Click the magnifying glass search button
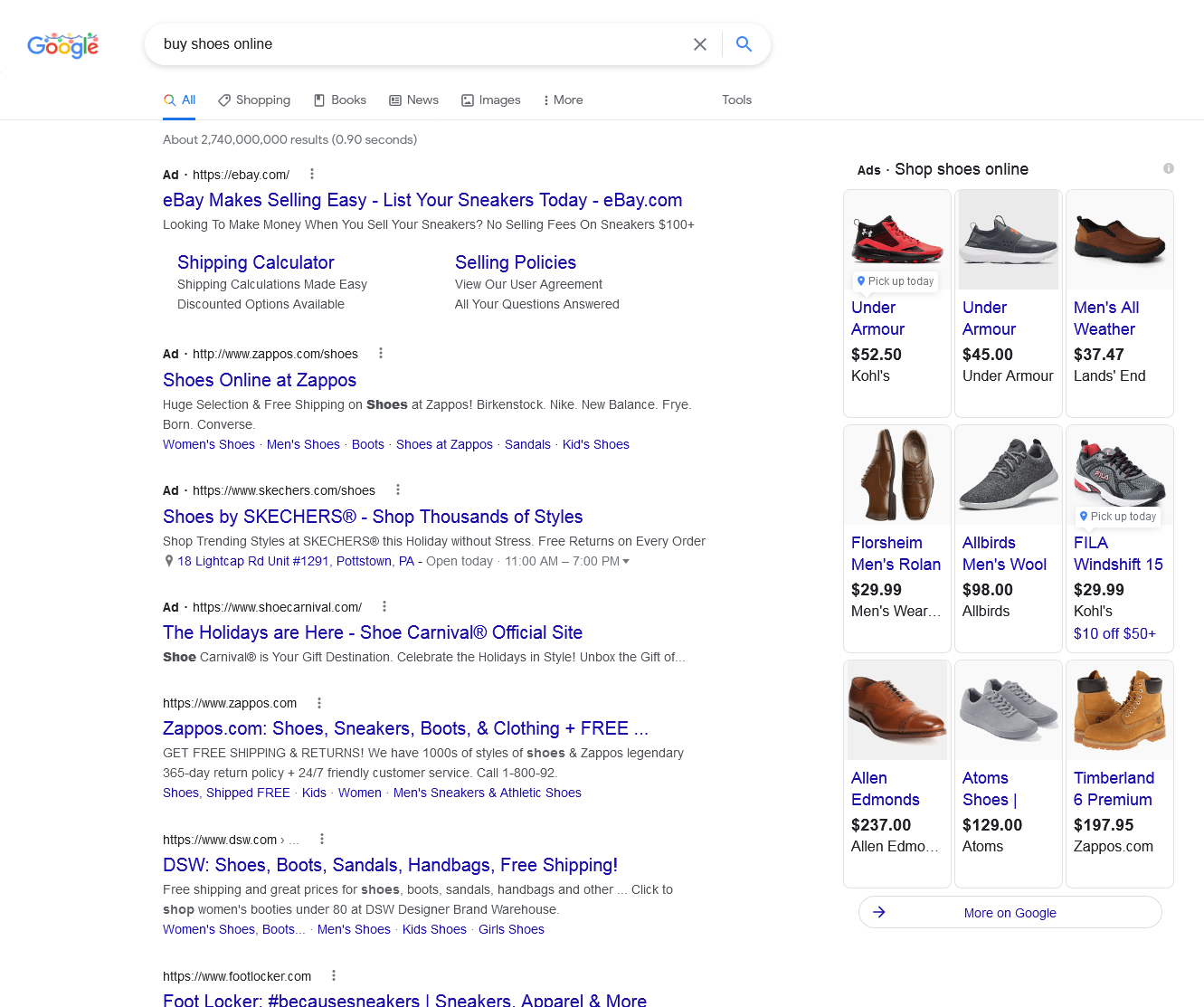The width and height of the screenshot is (1204, 1007). (x=744, y=44)
